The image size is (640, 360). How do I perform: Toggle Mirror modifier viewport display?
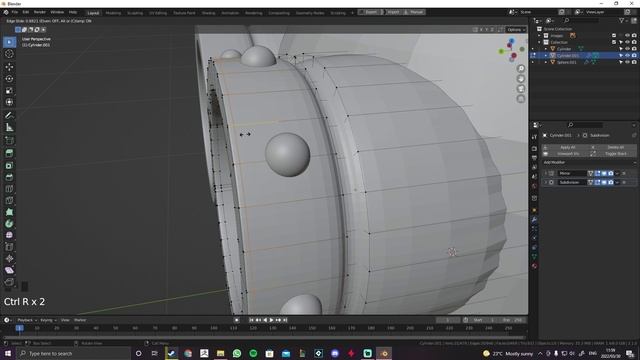(604, 173)
